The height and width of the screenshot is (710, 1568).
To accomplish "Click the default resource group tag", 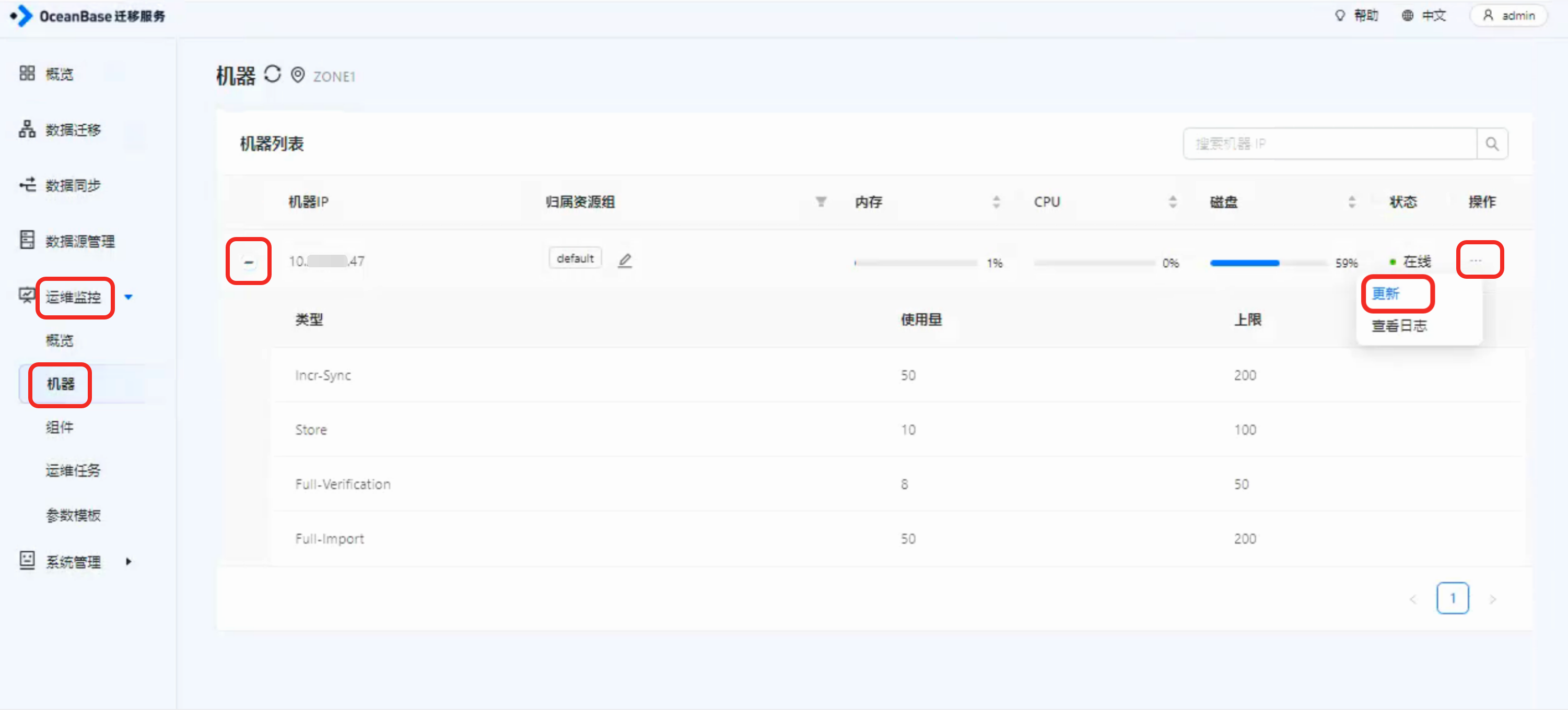I will point(575,258).
